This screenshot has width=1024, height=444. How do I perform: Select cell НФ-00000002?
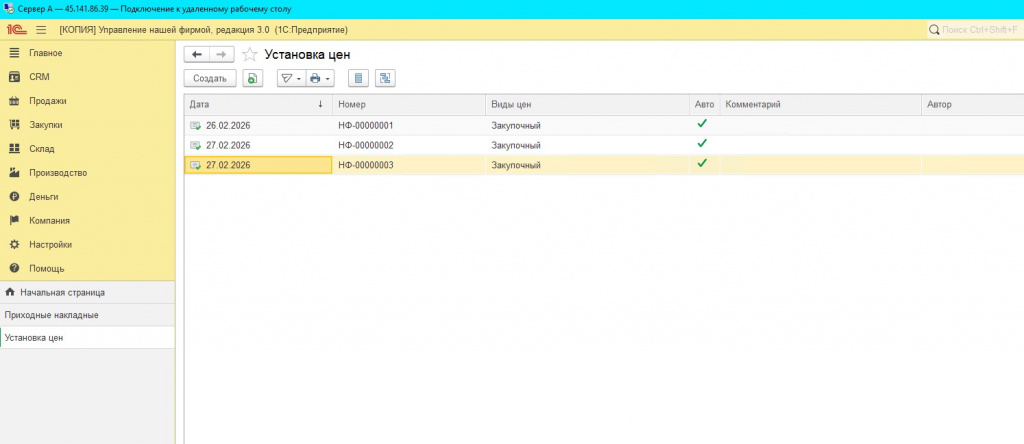409,146
